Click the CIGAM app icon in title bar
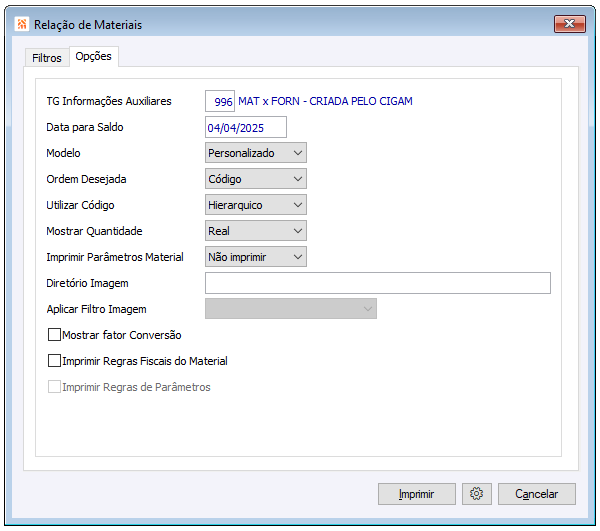Screen dimensions: 600x531 point(22,24)
